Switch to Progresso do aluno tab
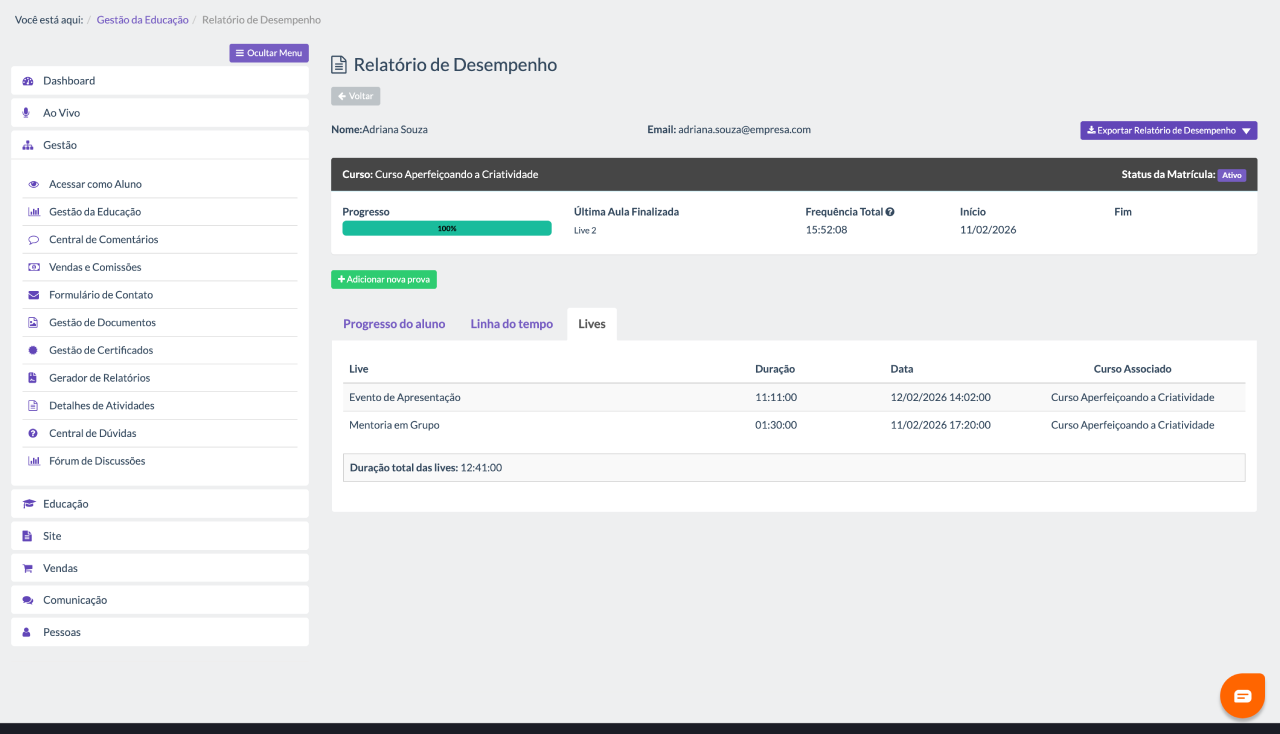 (394, 324)
